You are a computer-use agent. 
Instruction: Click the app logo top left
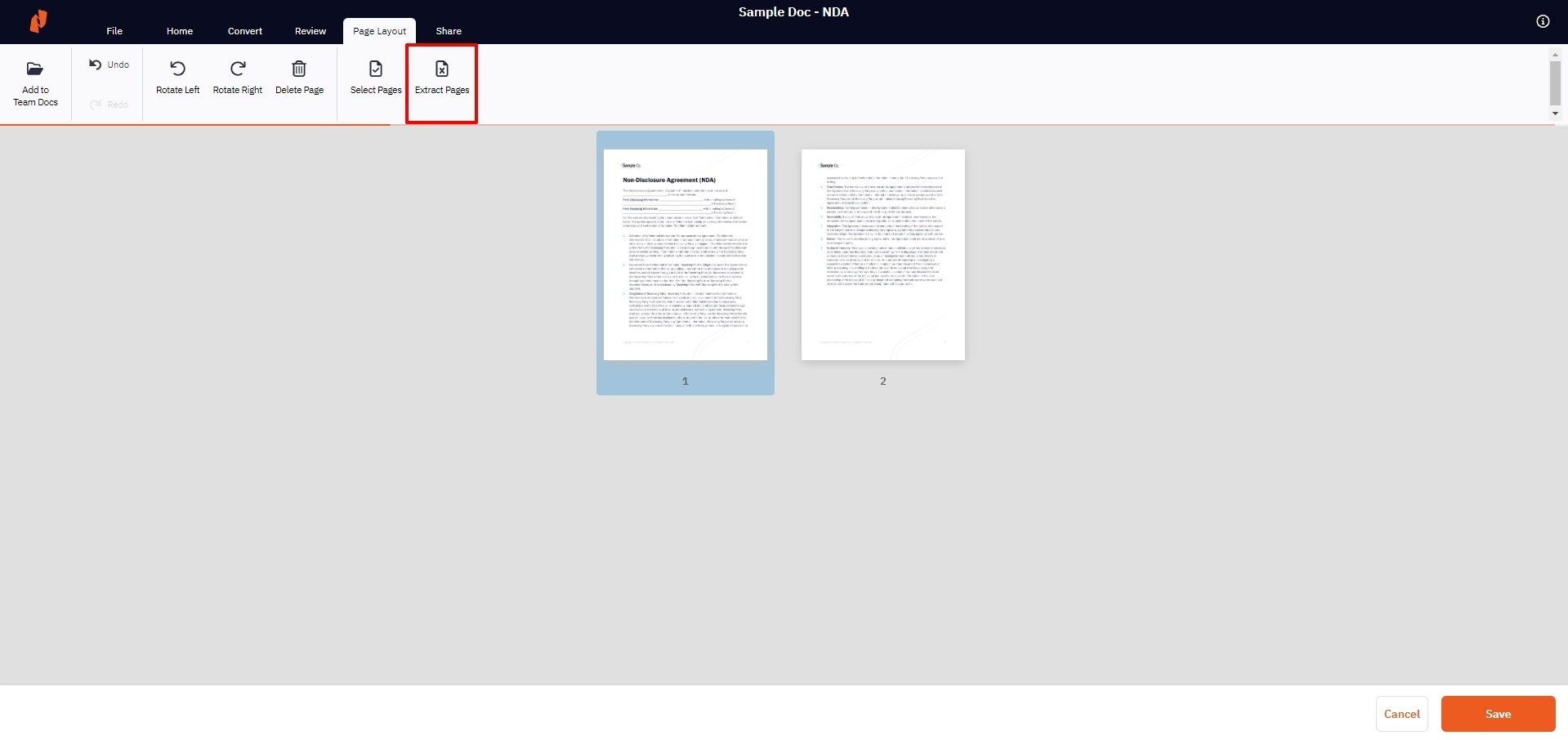[38, 21]
